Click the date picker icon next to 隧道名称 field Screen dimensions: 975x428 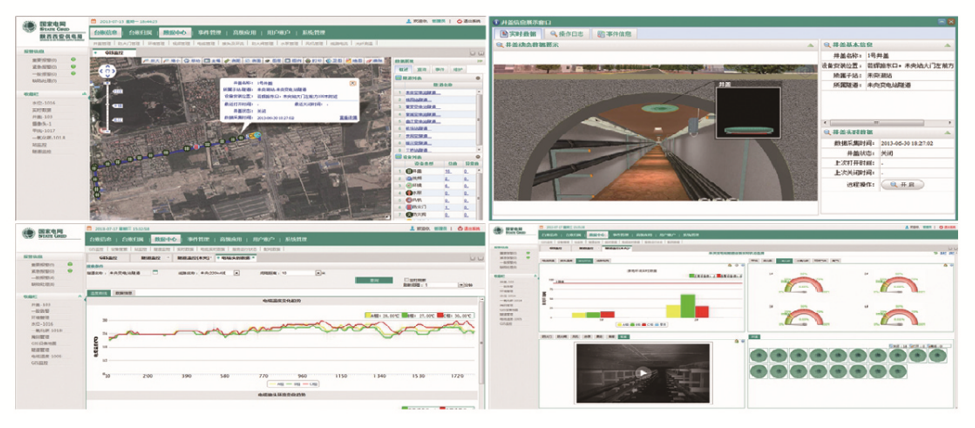point(155,272)
